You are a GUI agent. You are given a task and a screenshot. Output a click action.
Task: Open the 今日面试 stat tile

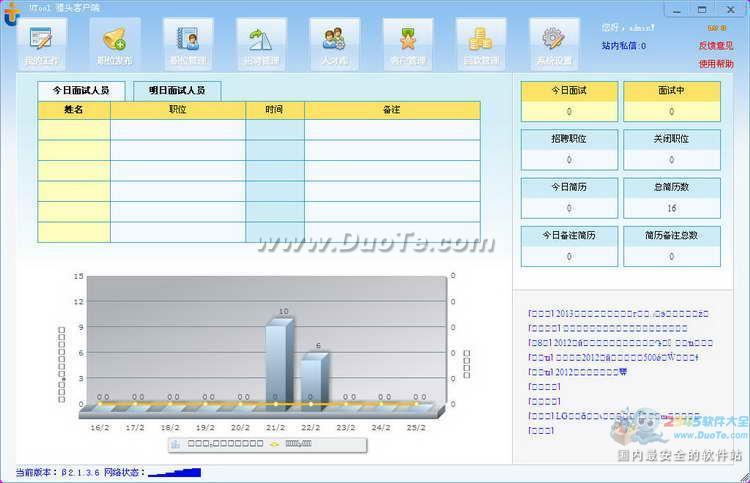click(x=569, y=101)
